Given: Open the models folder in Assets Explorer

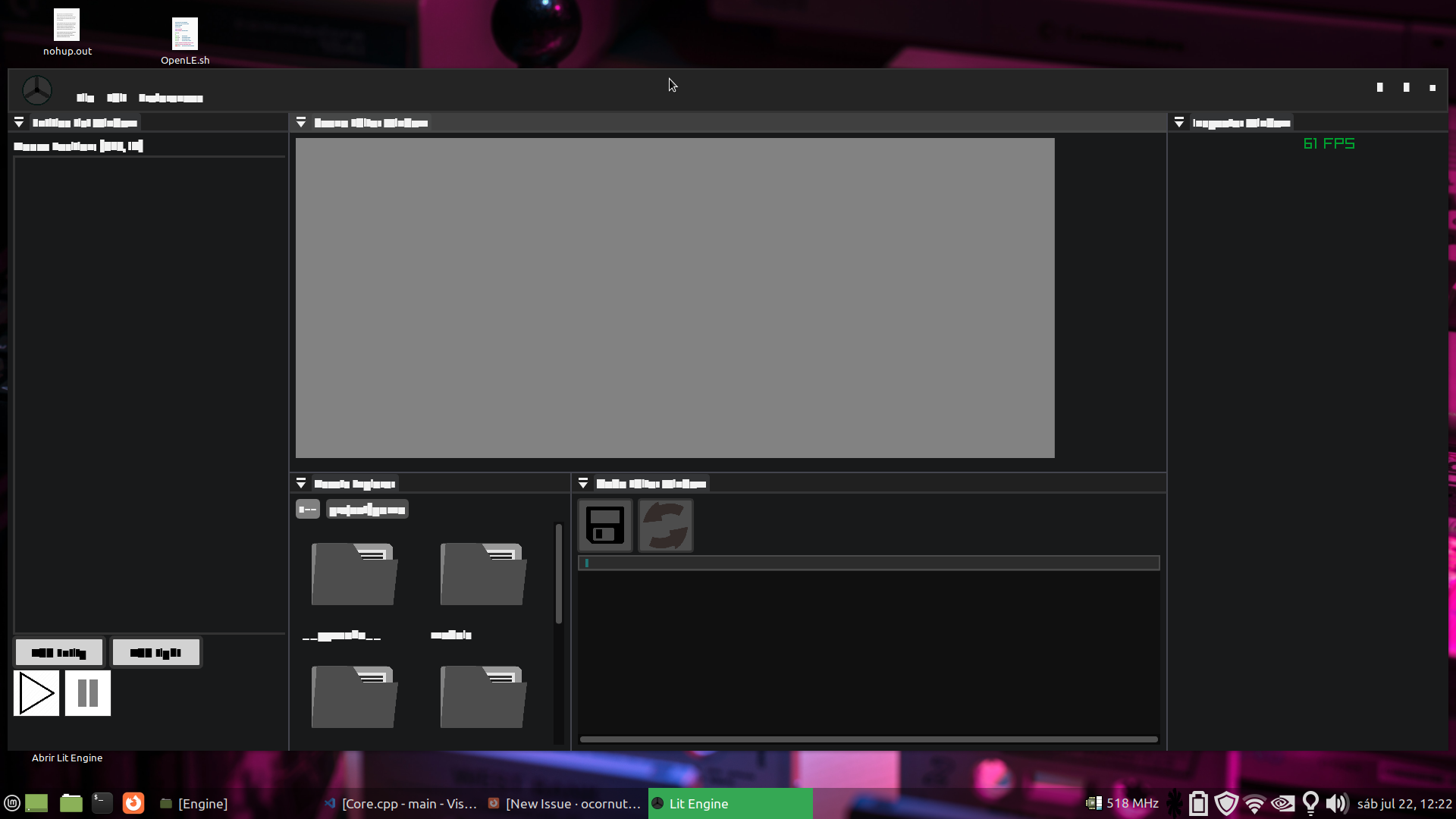Looking at the screenshot, I should coord(481,574).
